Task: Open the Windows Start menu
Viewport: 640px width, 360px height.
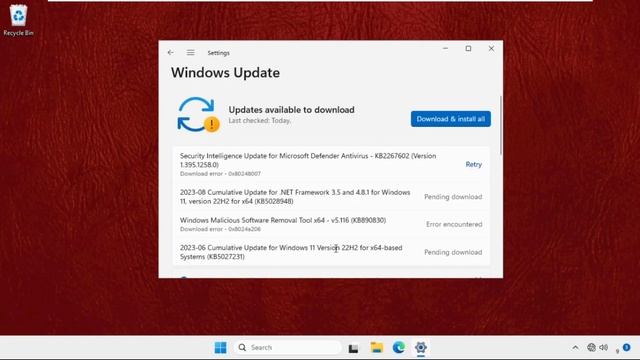Action: (x=220, y=347)
